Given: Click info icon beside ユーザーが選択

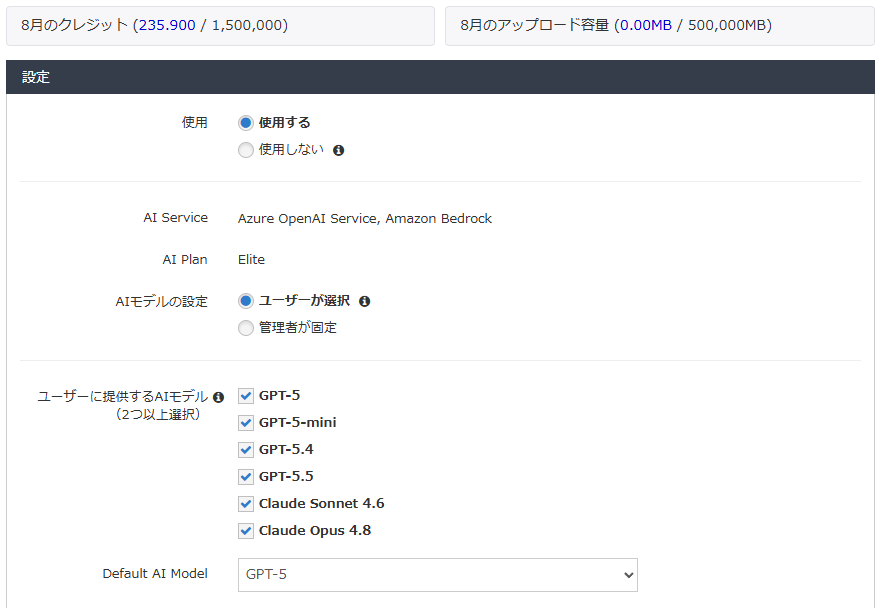Looking at the screenshot, I should (x=365, y=301).
